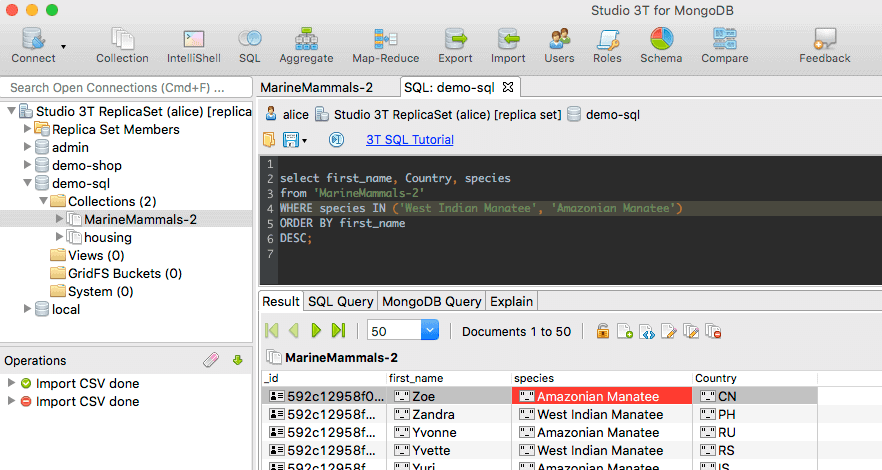This screenshot has width=882, height=470.
Task: Select System (0) folder
Action: [x=100, y=291]
